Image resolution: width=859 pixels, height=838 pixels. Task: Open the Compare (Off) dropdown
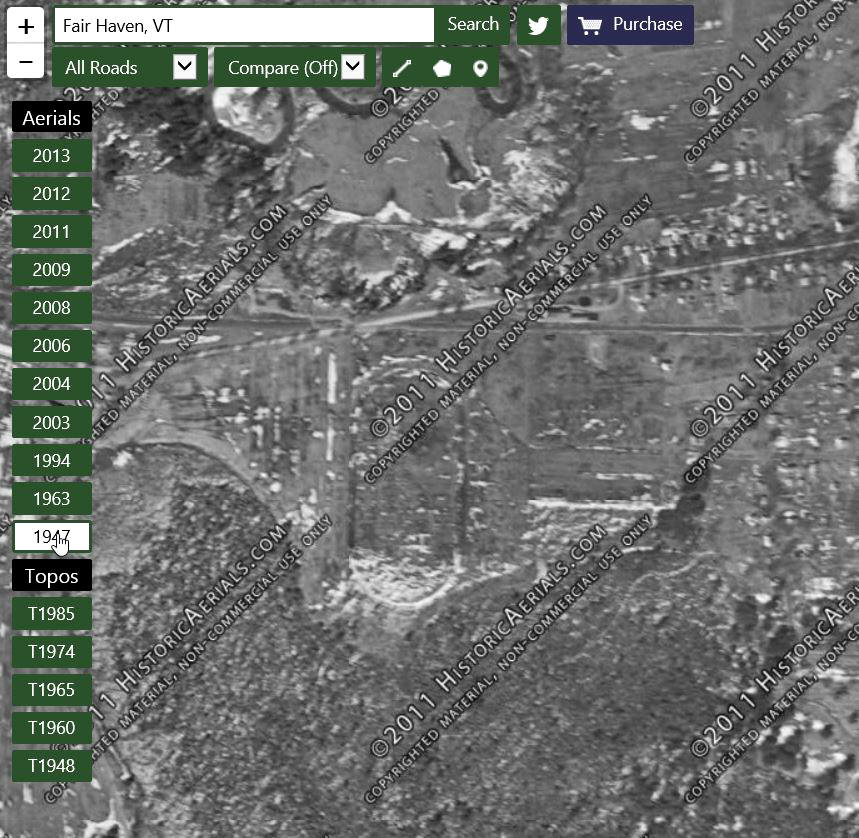(295, 67)
